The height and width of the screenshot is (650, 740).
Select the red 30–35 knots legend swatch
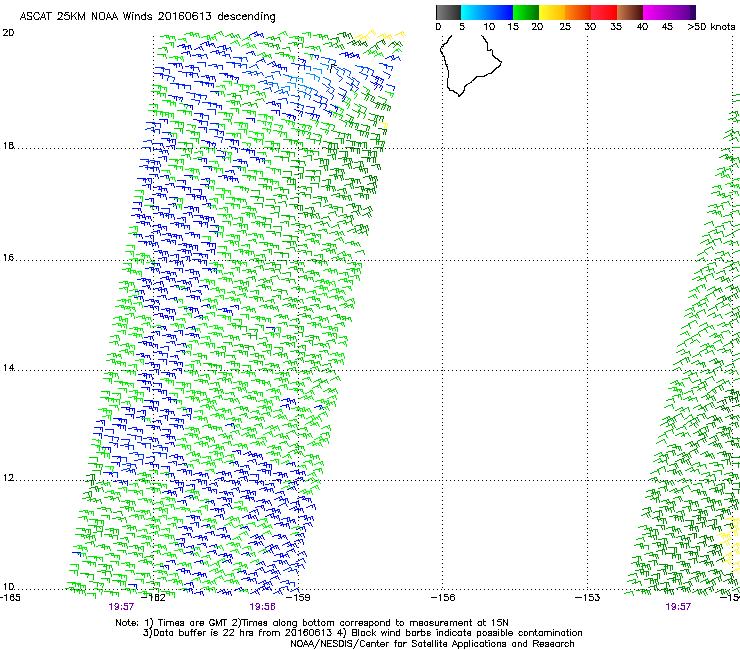604,12
